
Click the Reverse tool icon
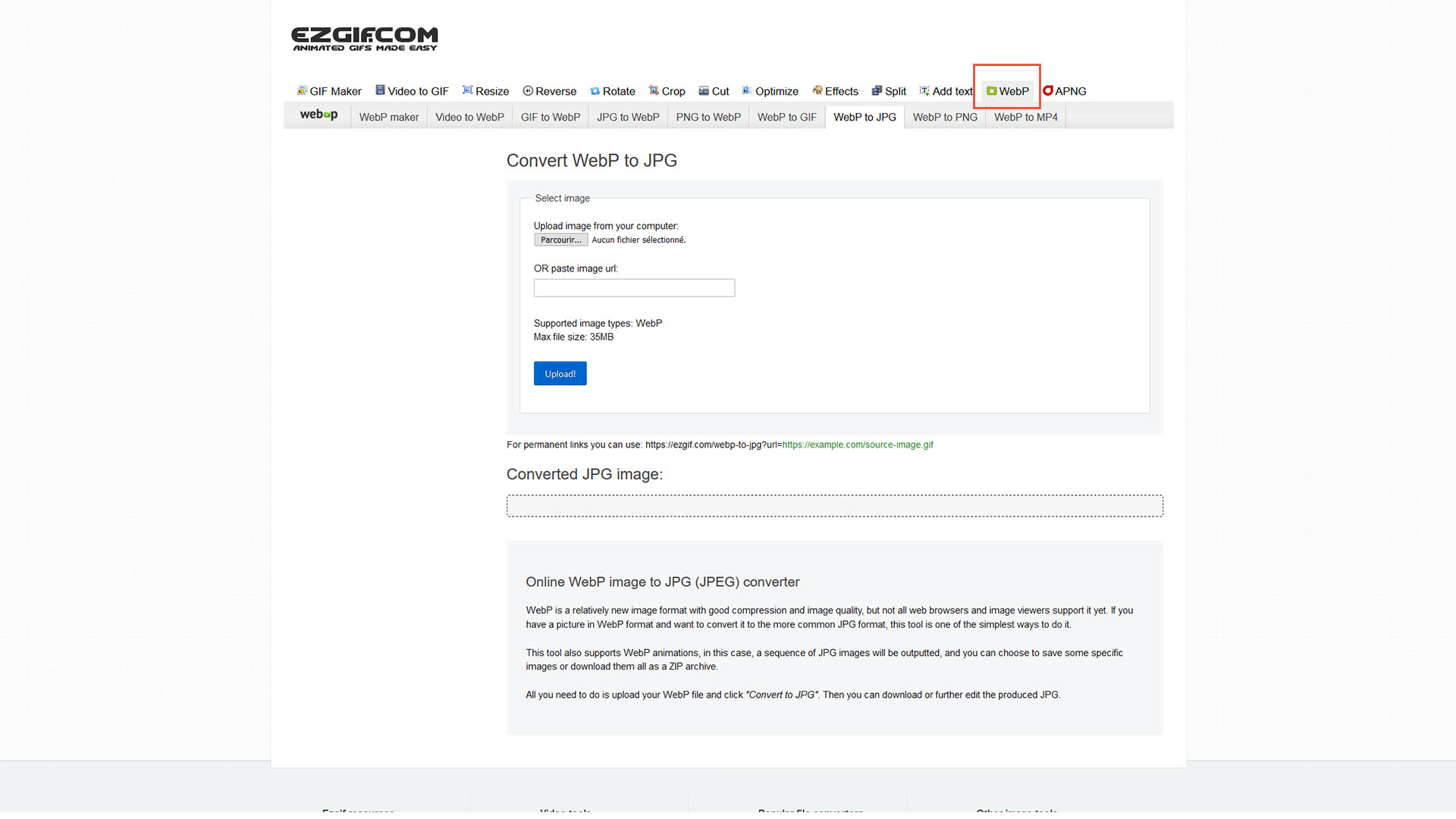coord(528,91)
